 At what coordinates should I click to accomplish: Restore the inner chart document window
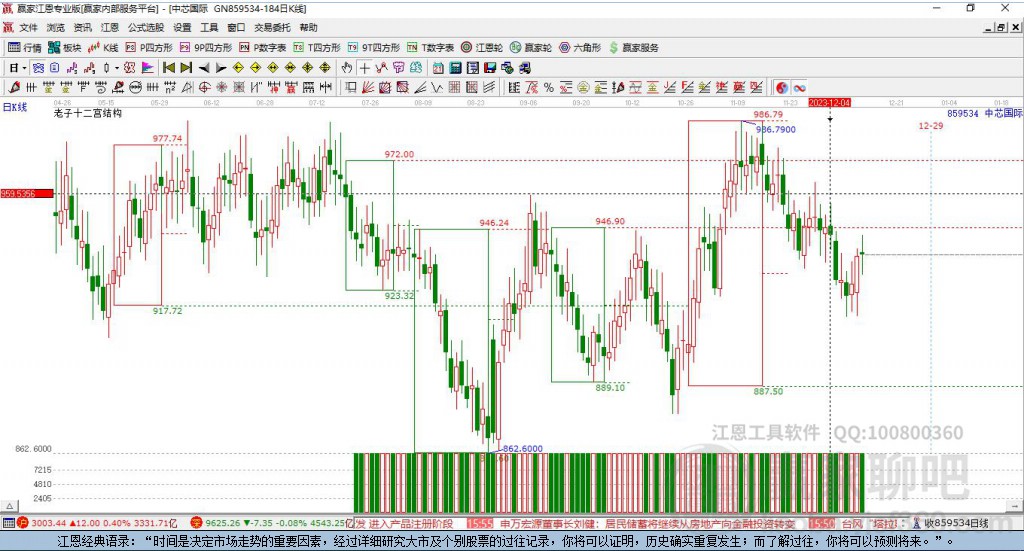click(x=1002, y=27)
